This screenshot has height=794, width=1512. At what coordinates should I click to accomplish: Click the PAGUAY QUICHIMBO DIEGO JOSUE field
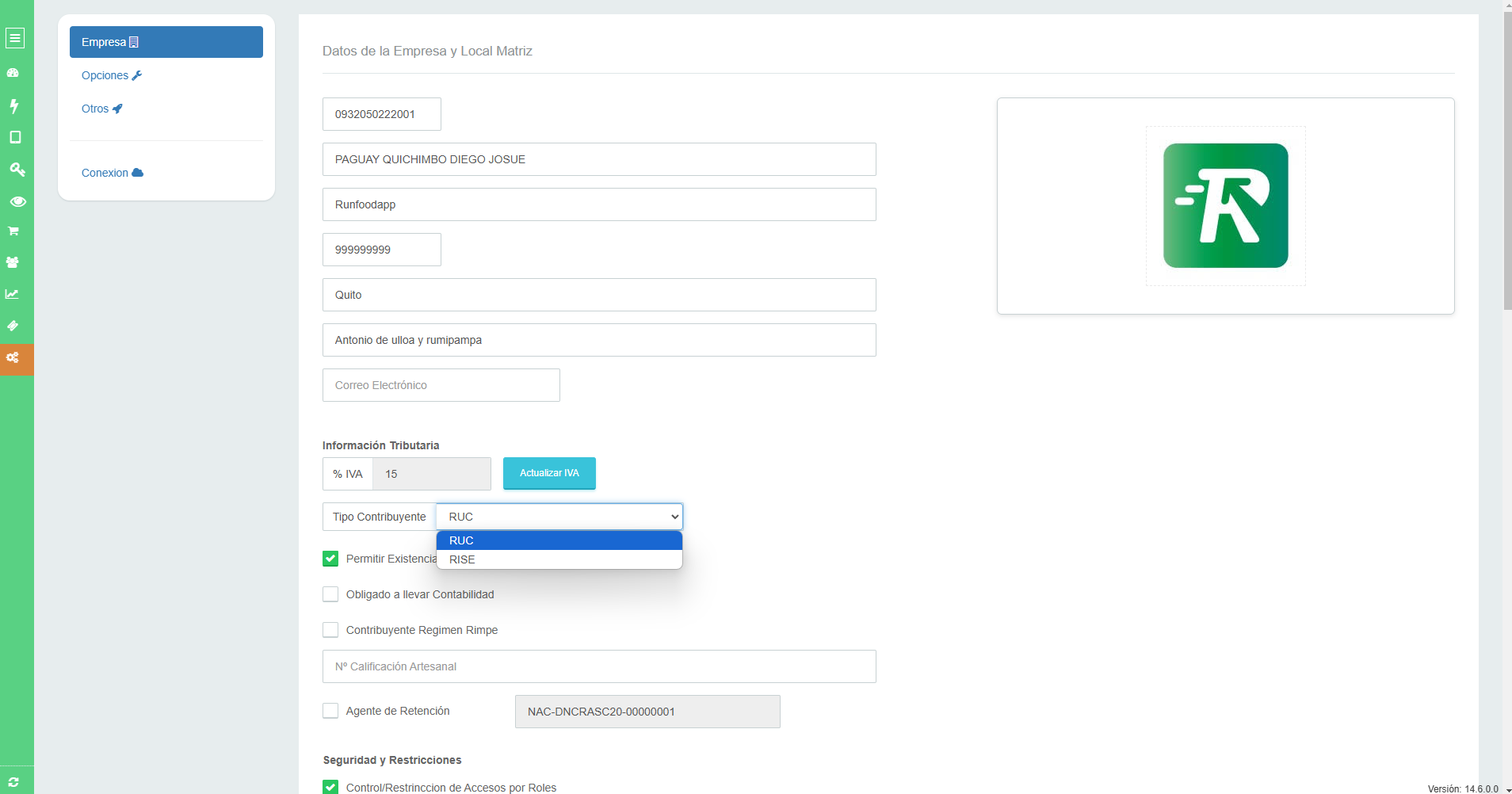[599, 159]
